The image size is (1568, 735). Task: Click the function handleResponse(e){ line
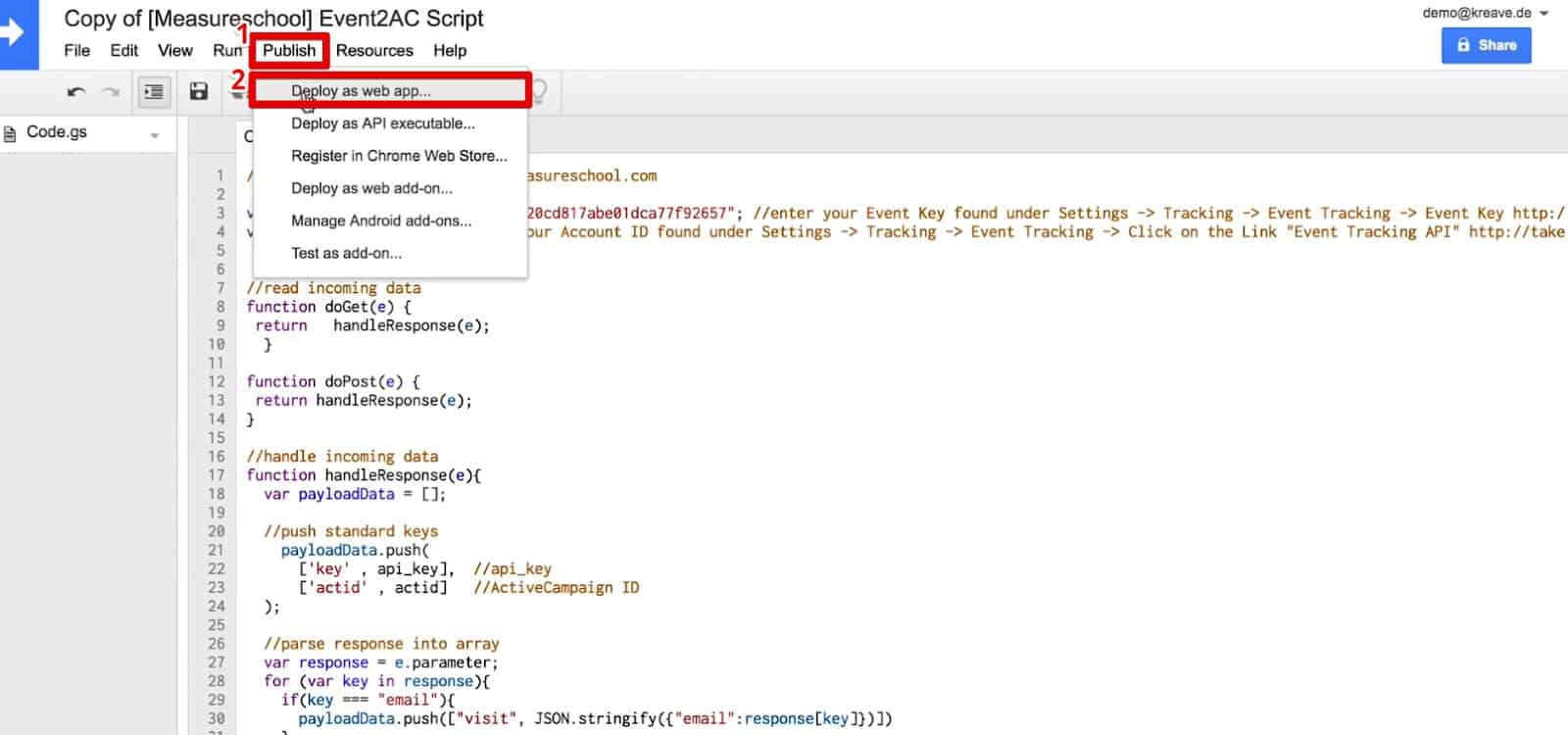coord(365,475)
